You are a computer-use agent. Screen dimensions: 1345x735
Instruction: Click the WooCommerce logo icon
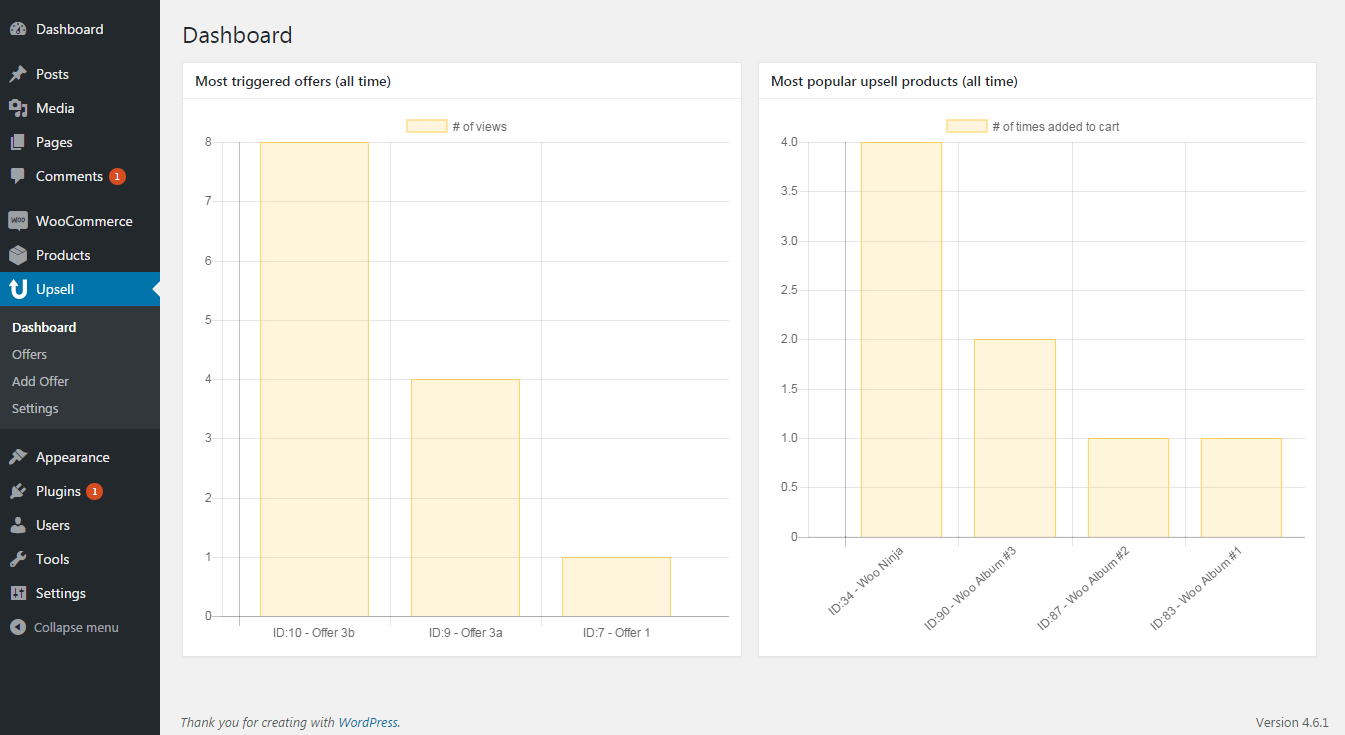coord(18,221)
